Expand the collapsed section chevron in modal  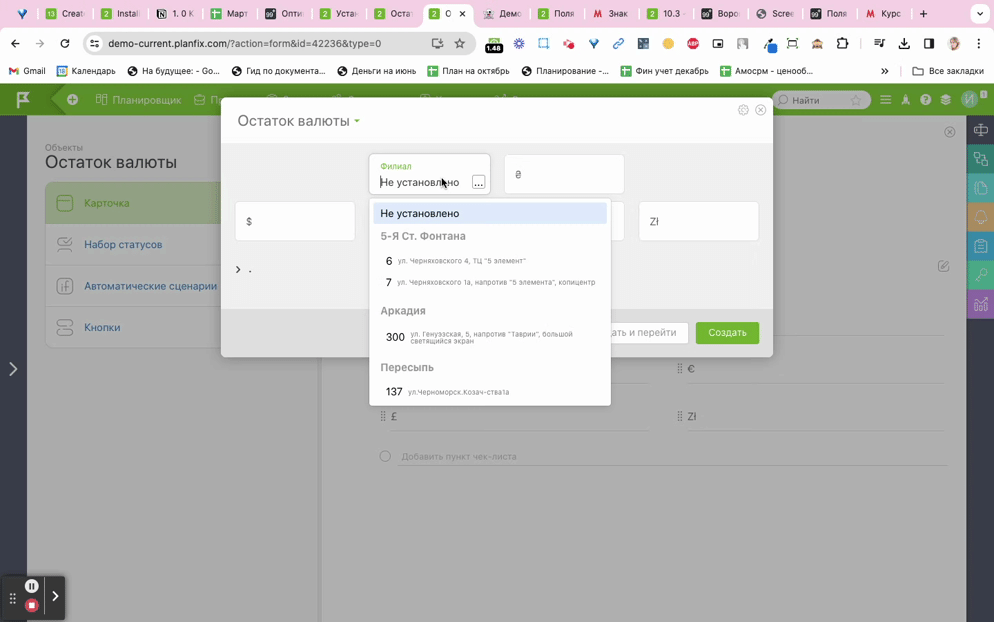point(238,269)
